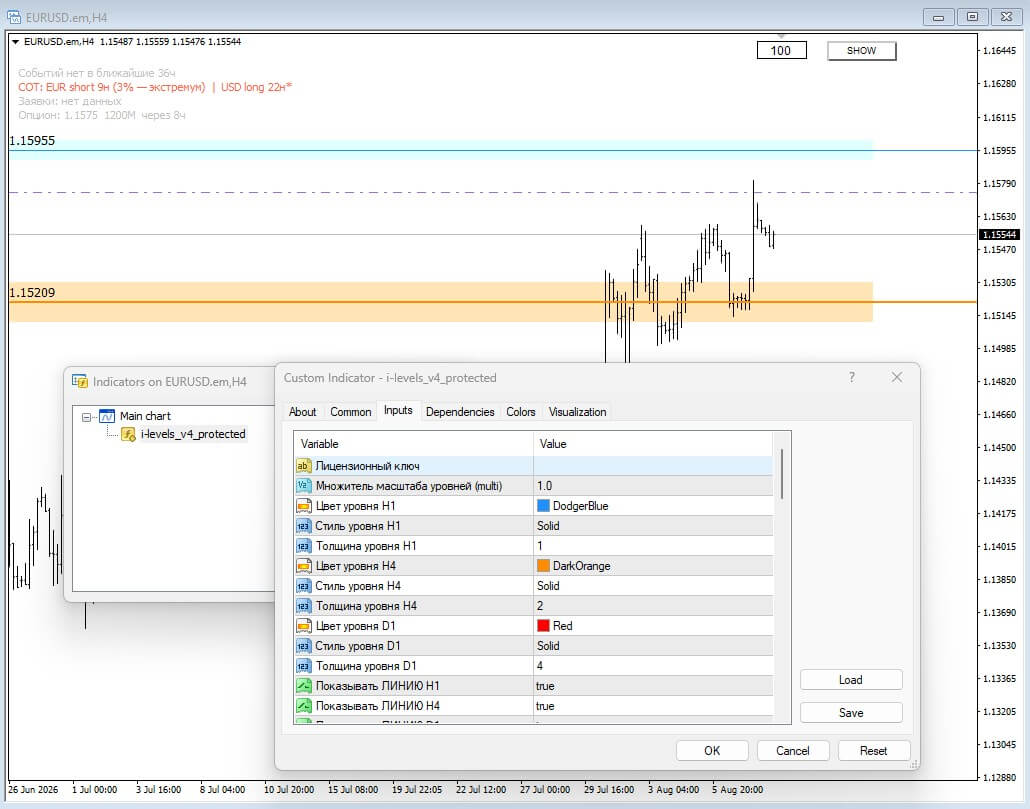Image resolution: width=1030 pixels, height=809 pixels.
Task: Click the EURUSD.em,H4 chart window icon
Action: (13, 17)
